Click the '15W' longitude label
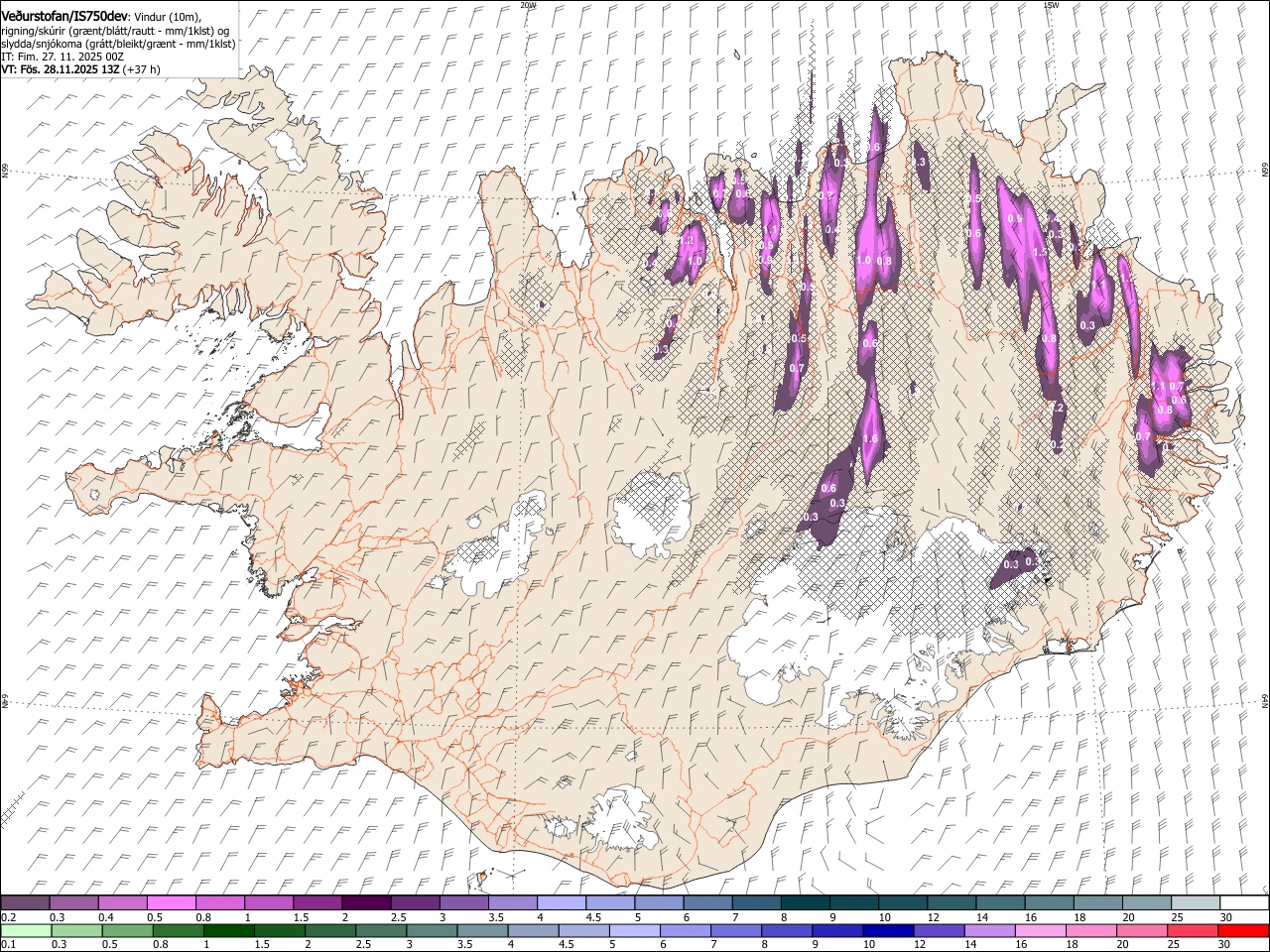The width and height of the screenshot is (1270, 952). point(1051,5)
